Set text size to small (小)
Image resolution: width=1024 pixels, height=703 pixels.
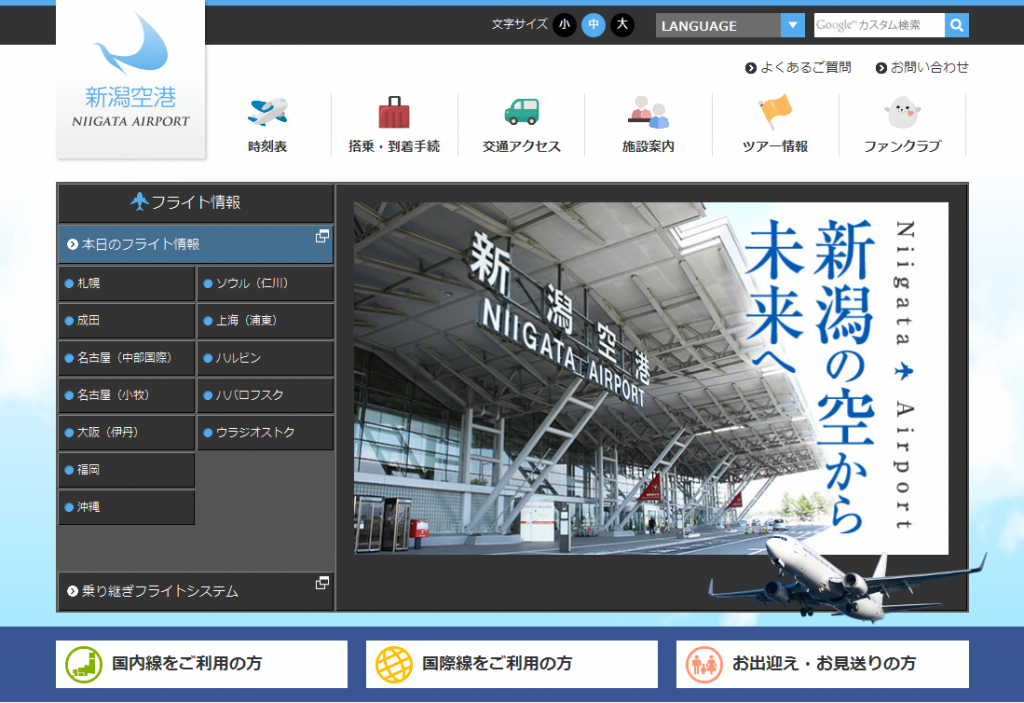[x=564, y=25]
